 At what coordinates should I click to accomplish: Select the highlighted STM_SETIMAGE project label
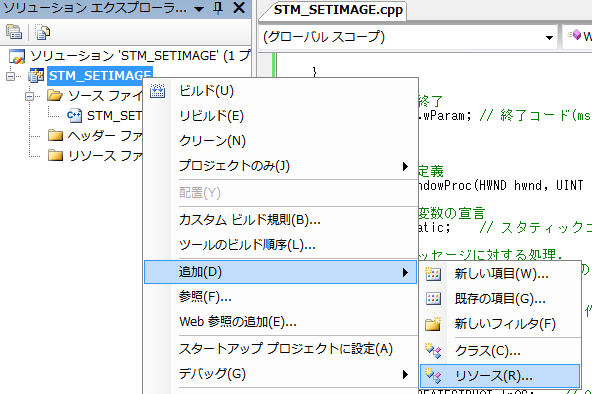click(x=100, y=75)
